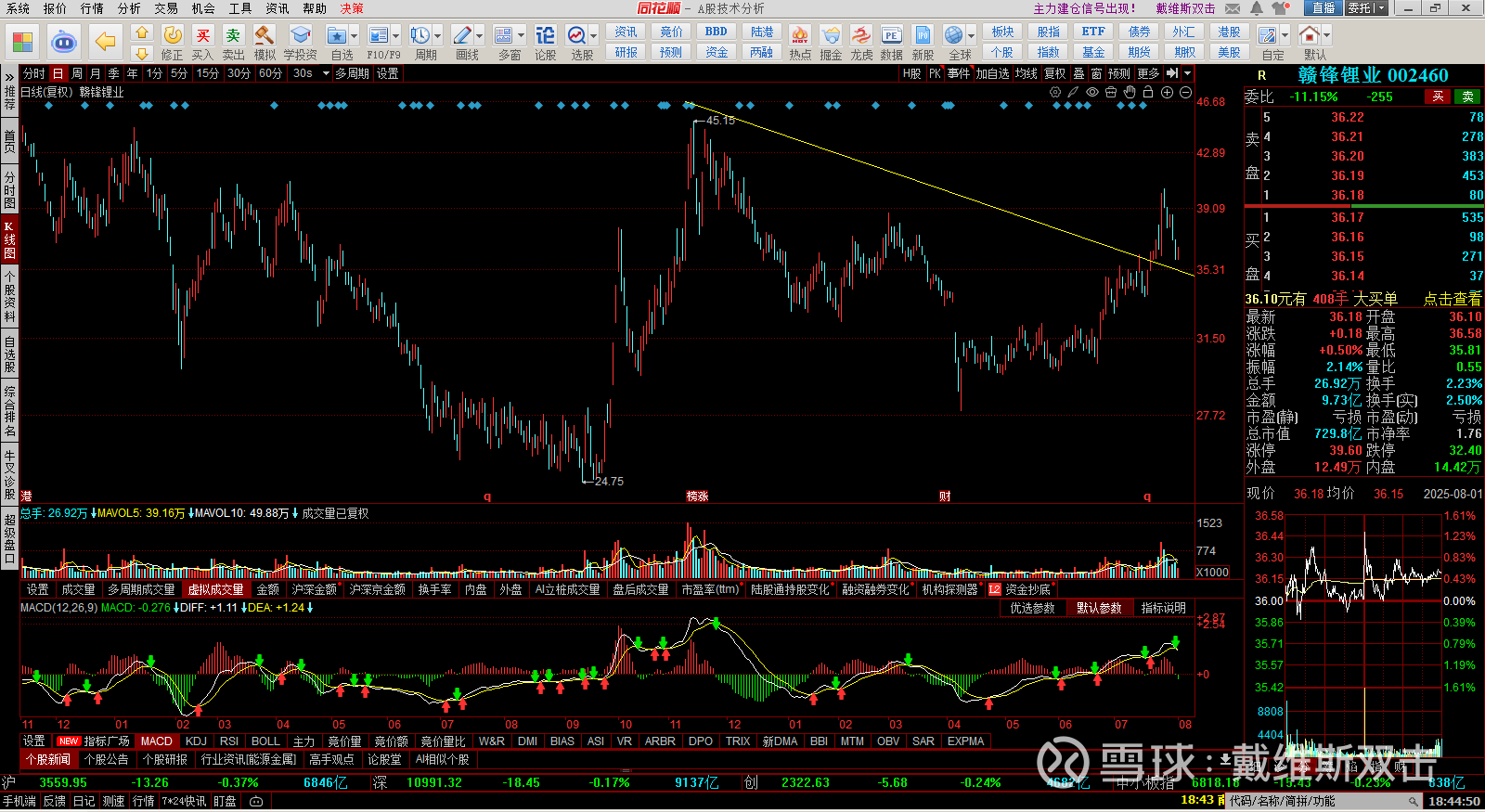Expand the 委托 dropdown in title bar
The height and width of the screenshot is (812, 1485).
point(1381,8)
